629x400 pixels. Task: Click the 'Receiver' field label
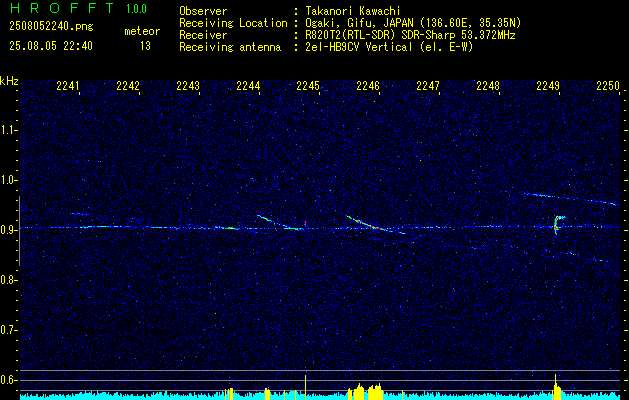tap(203, 35)
